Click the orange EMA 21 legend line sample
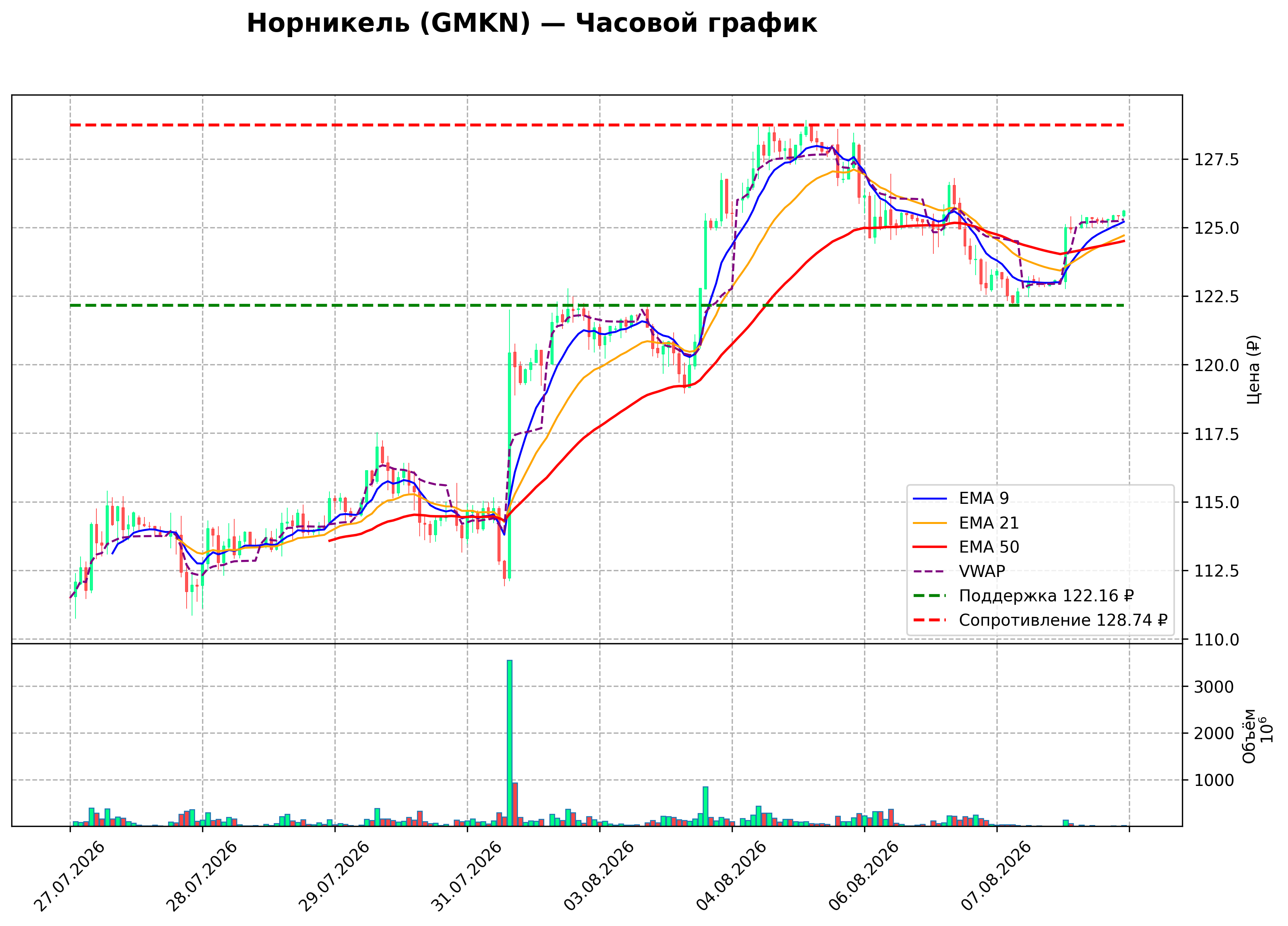This screenshot has height=926, width=1288. (930, 523)
